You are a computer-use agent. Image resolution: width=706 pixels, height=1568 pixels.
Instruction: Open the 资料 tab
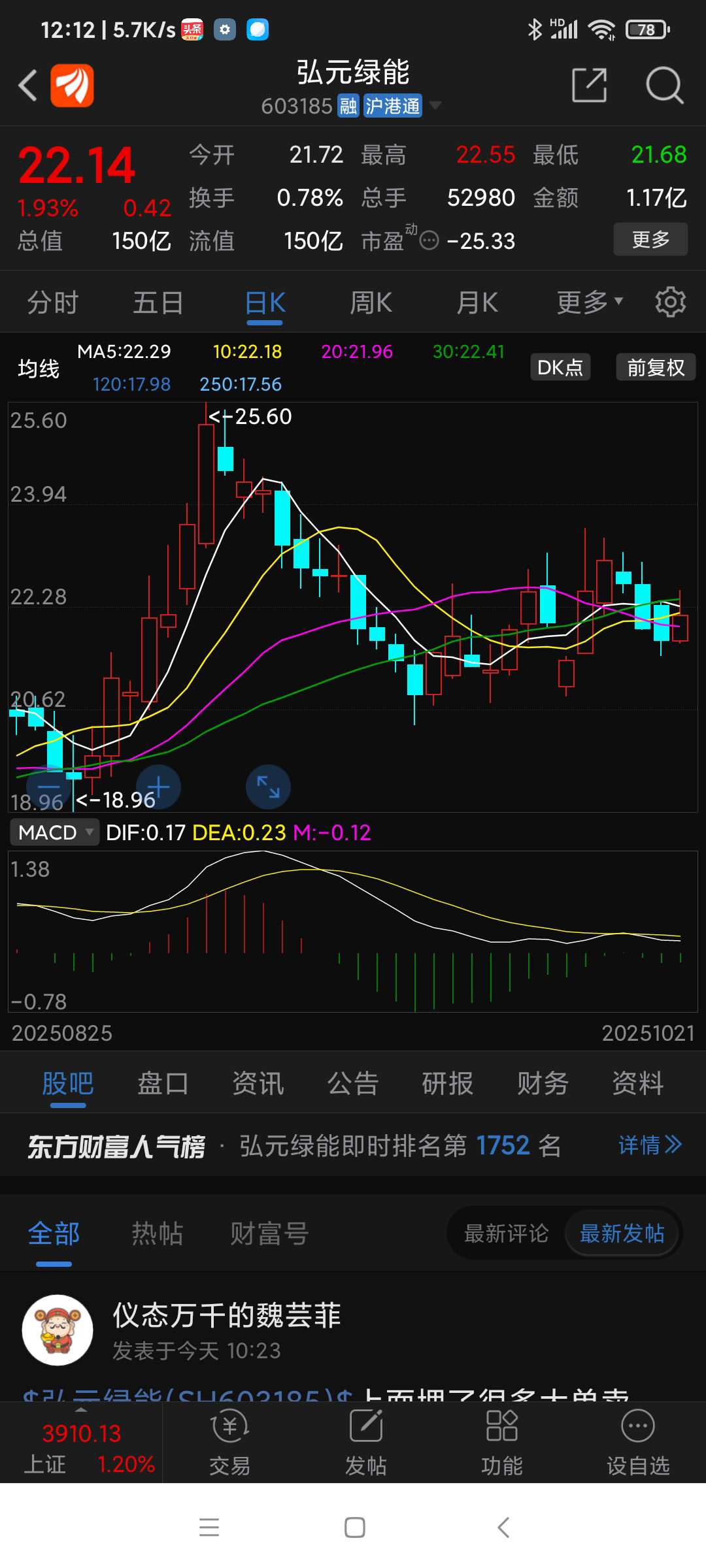[638, 1083]
